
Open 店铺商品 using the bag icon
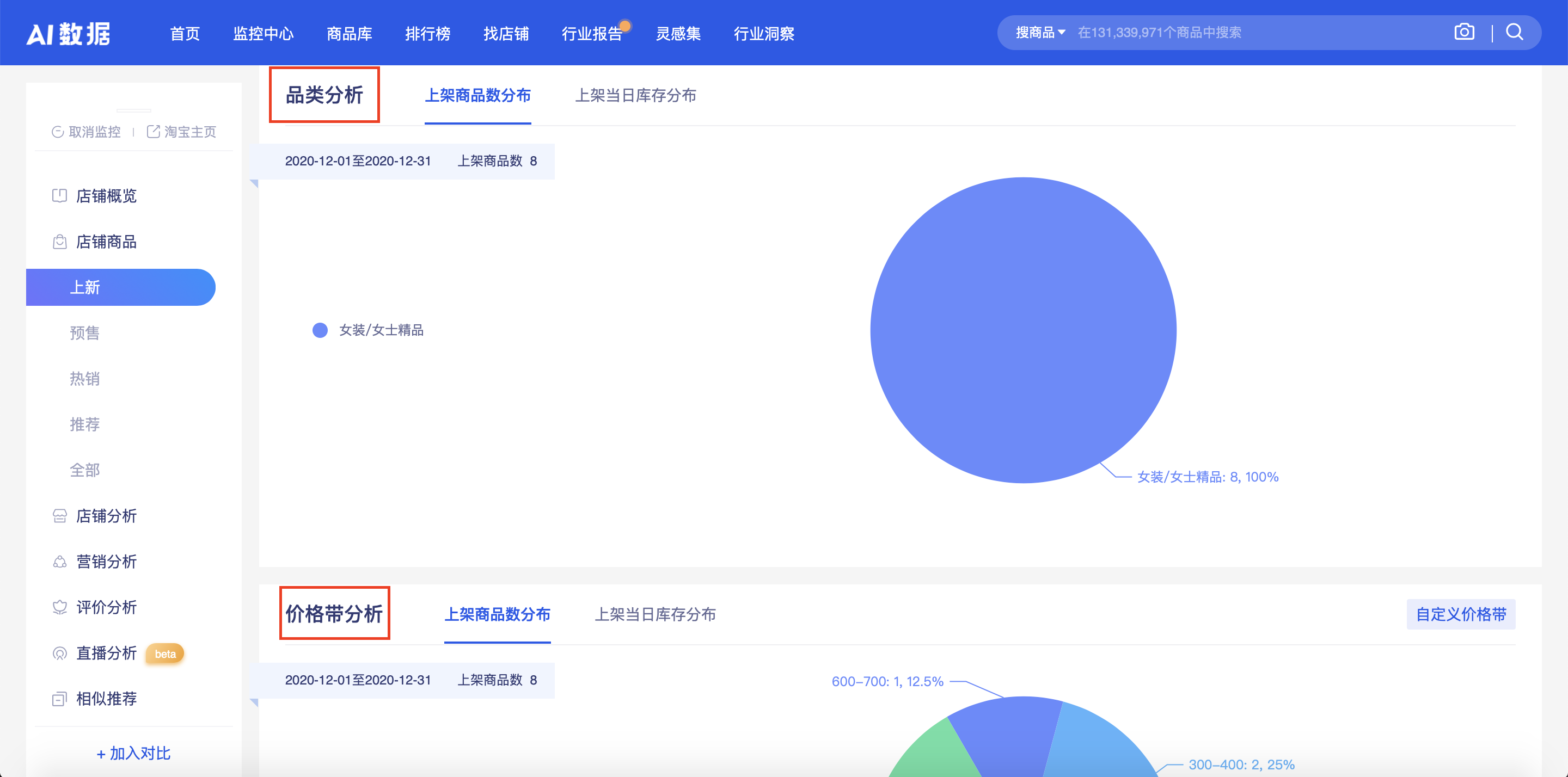pyautogui.click(x=59, y=241)
